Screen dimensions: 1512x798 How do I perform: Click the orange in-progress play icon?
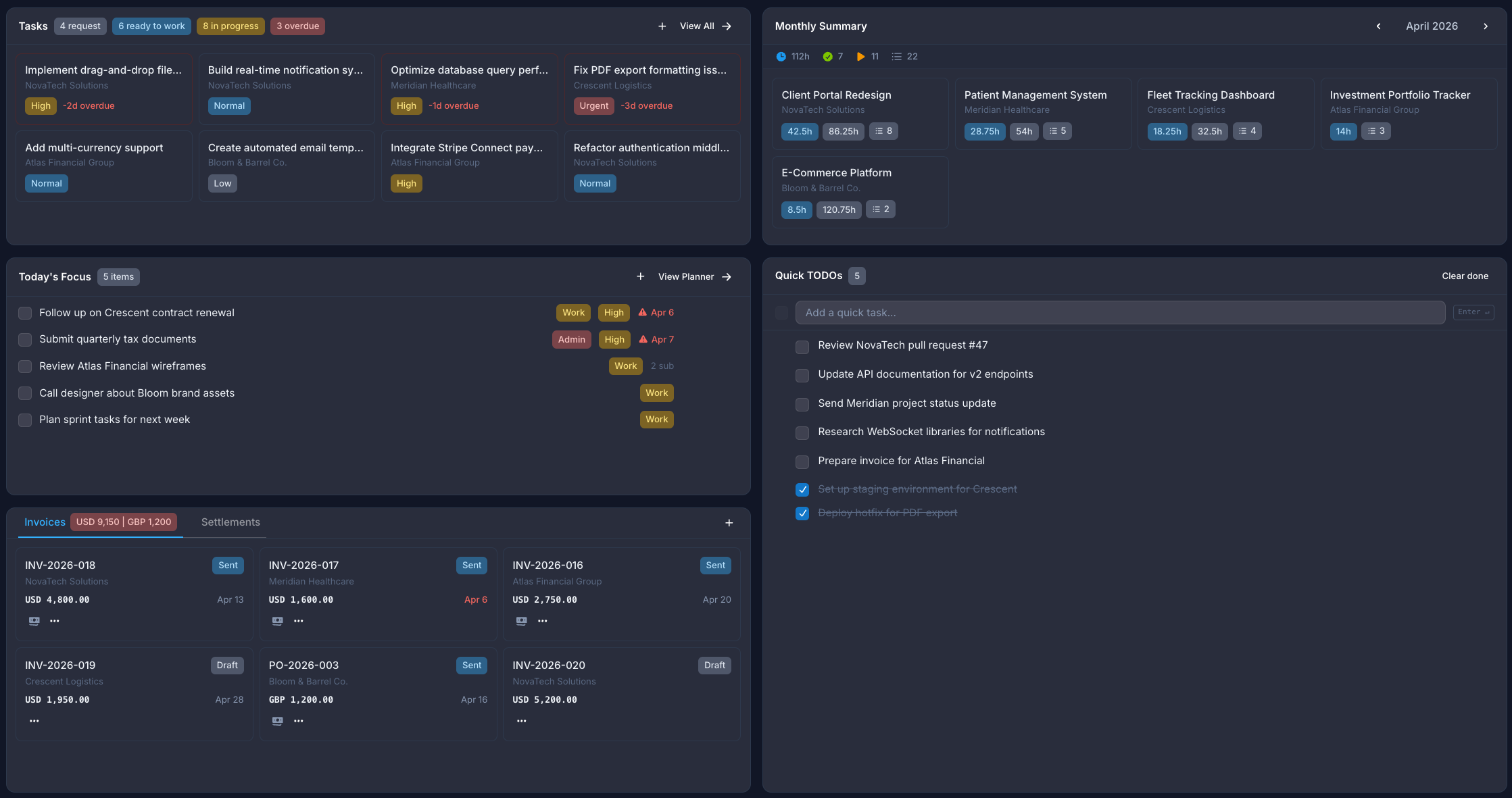pos(860,57)
